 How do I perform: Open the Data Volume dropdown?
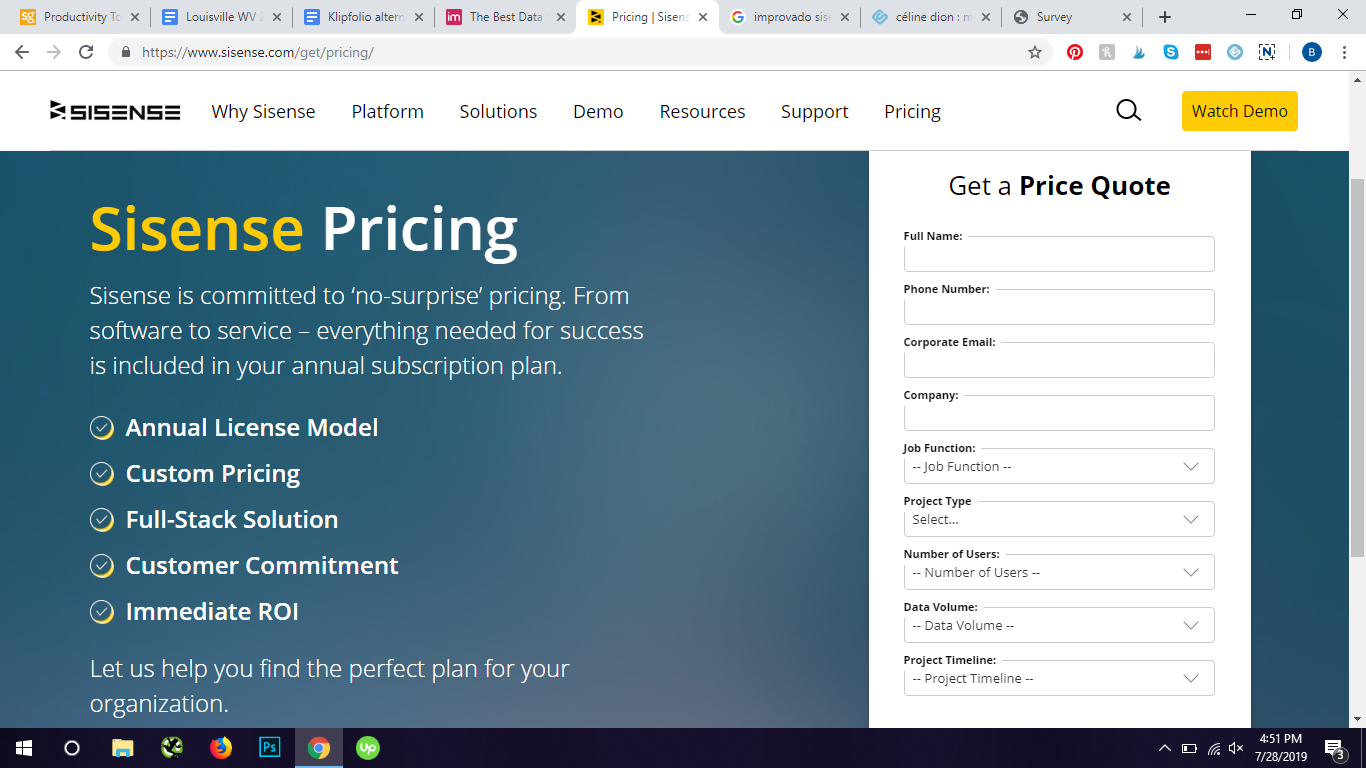(1058, 626)
